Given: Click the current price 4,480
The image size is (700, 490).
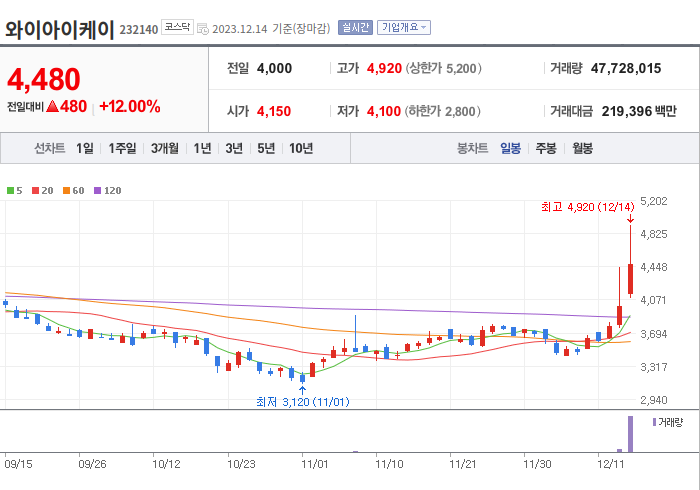Looking at the screenshot, I should click(x=44, y=79).
